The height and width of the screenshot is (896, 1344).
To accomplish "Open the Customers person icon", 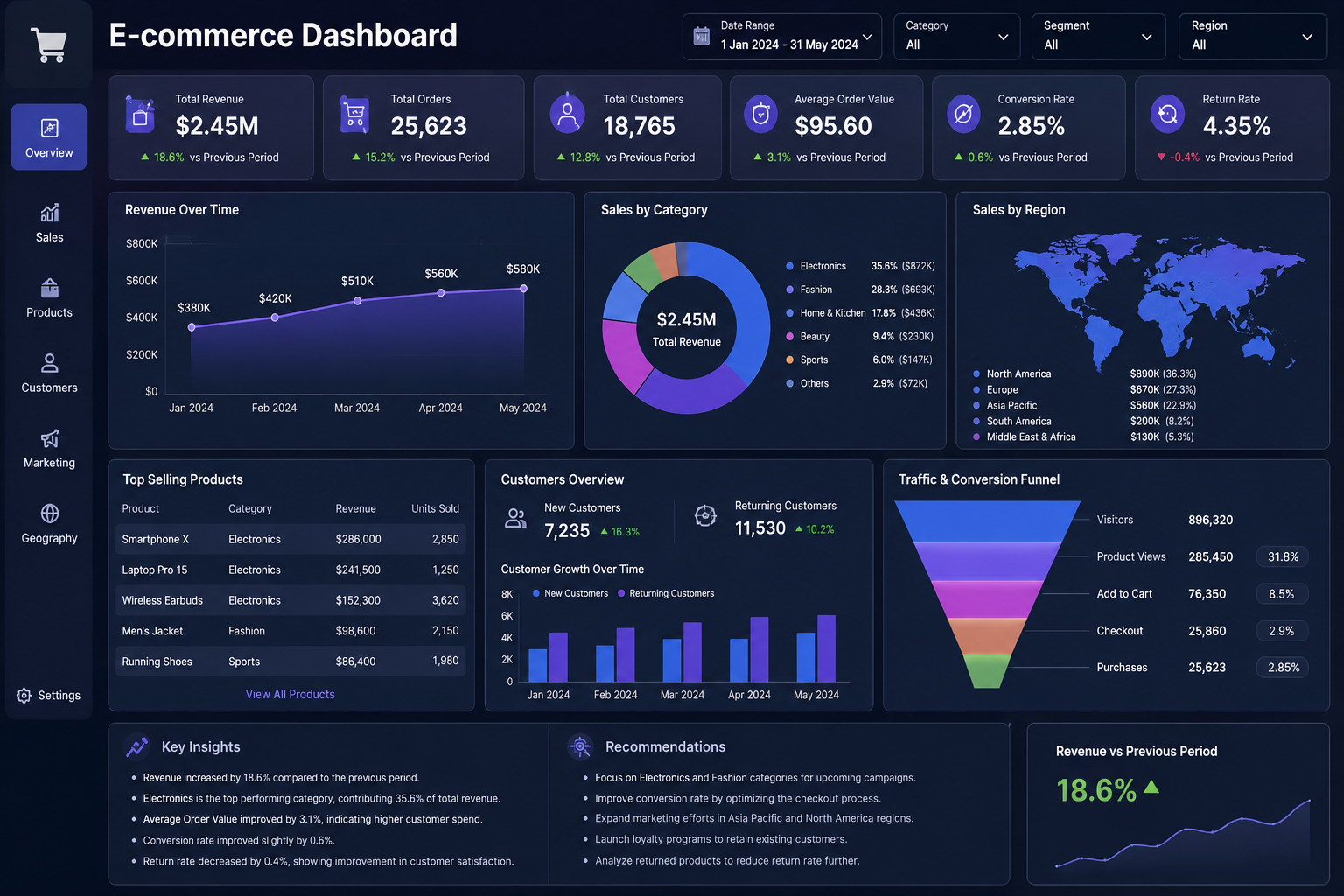I will (50, 363).
